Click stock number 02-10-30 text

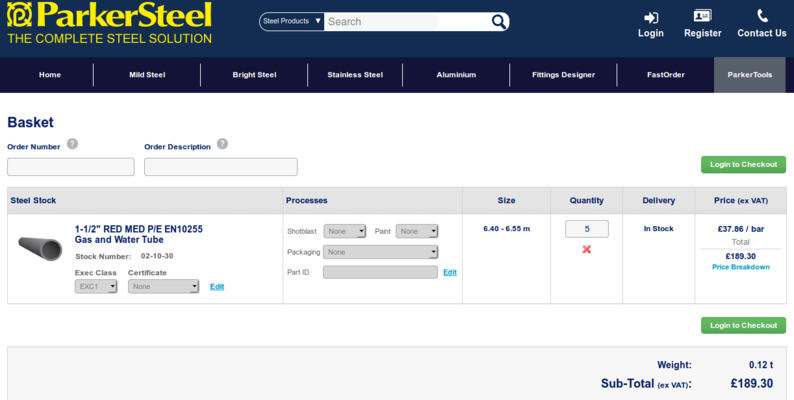click(157, 256)
